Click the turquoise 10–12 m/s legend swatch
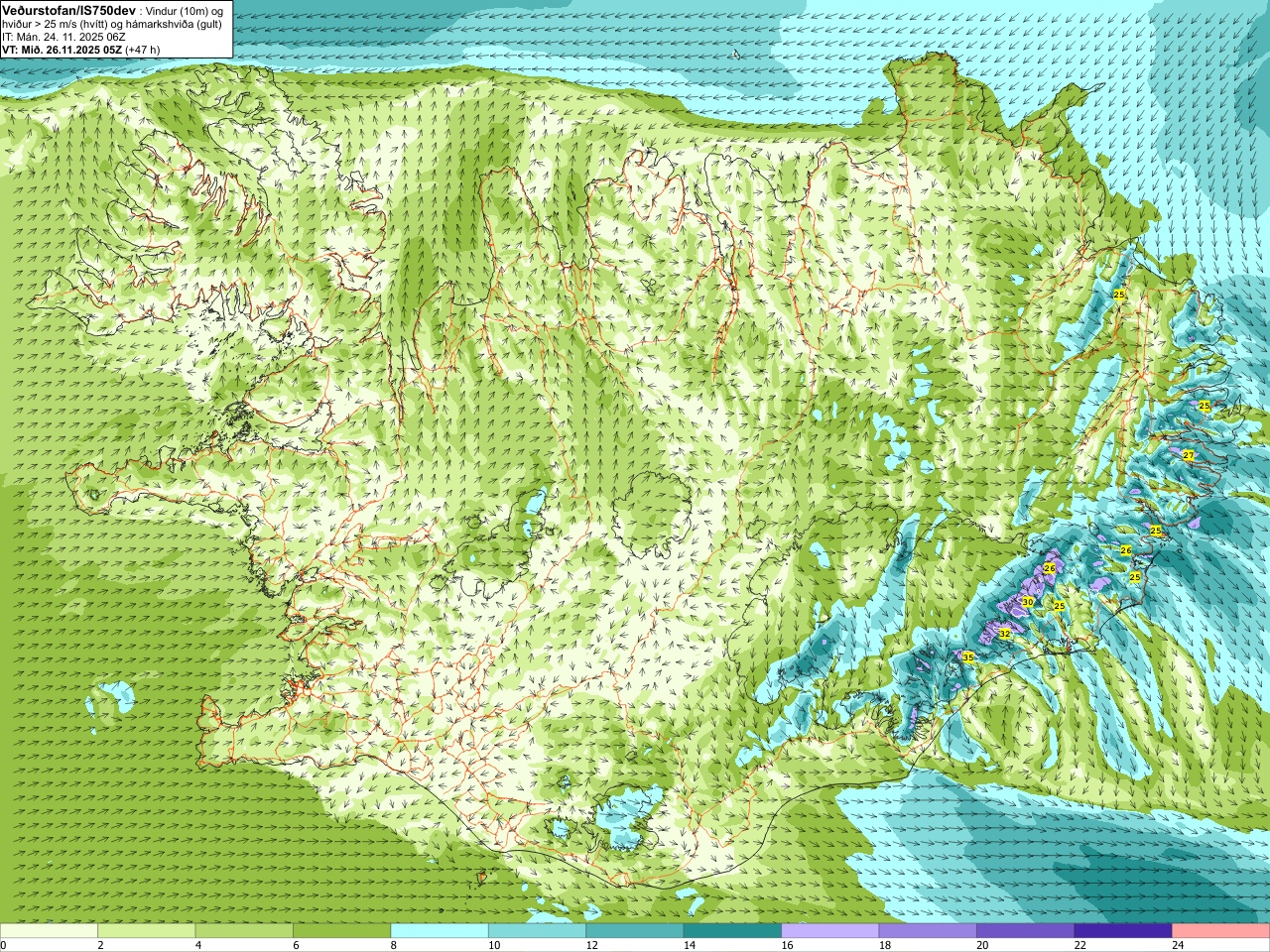The width and height of the screenshot is (1270, 952). 537,930
